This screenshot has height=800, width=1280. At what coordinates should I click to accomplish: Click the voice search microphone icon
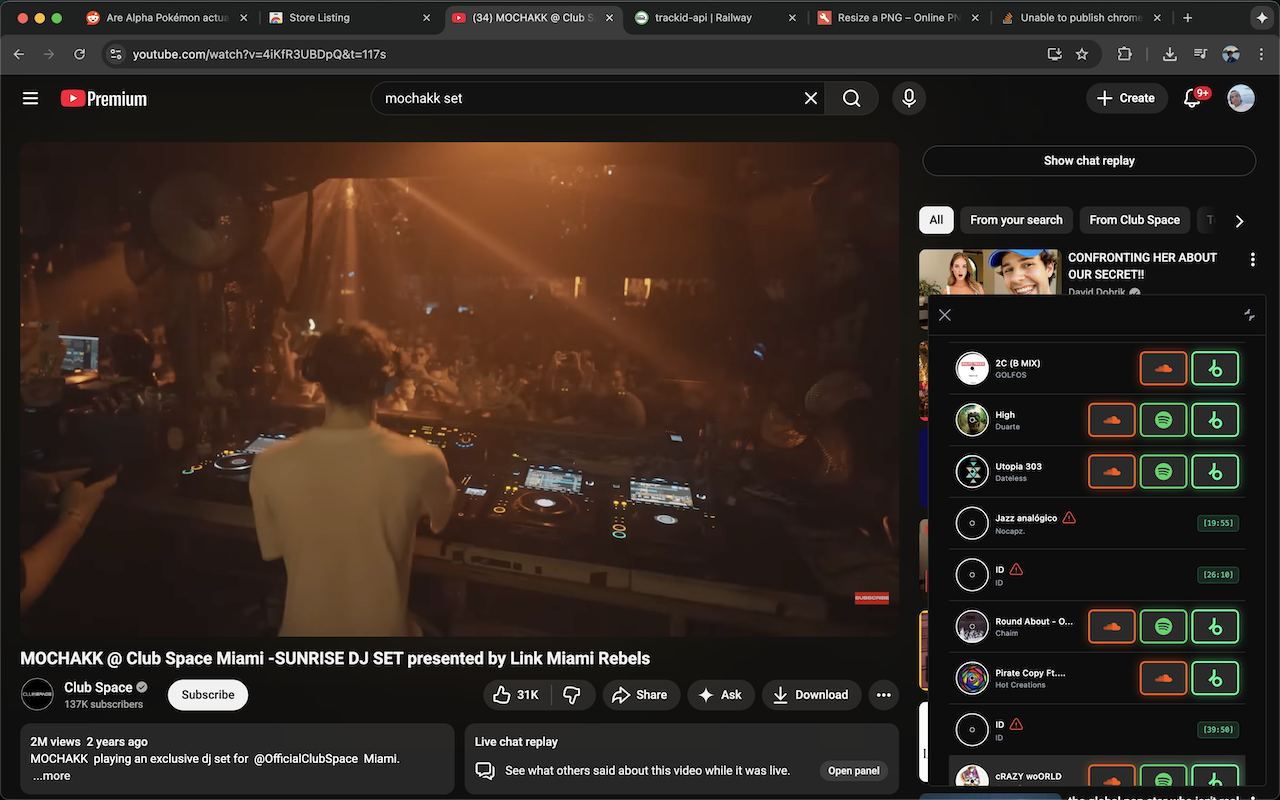point(909,98)
